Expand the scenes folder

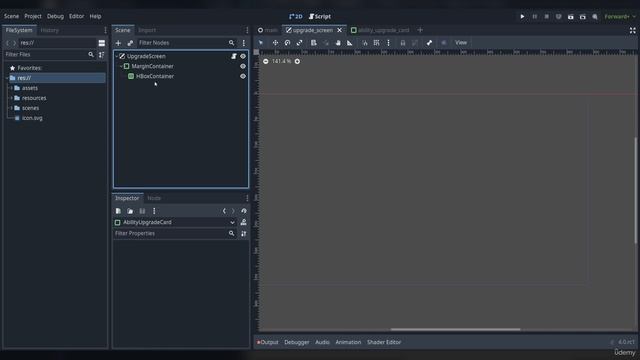pos(11,108)
